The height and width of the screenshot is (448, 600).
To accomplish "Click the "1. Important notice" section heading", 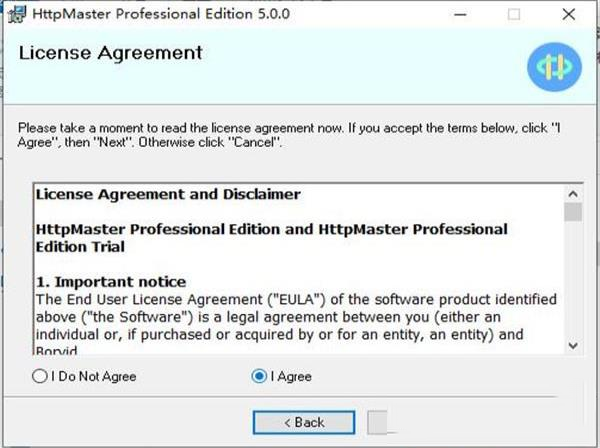I will pyautogui.click(x=111, y=282).
